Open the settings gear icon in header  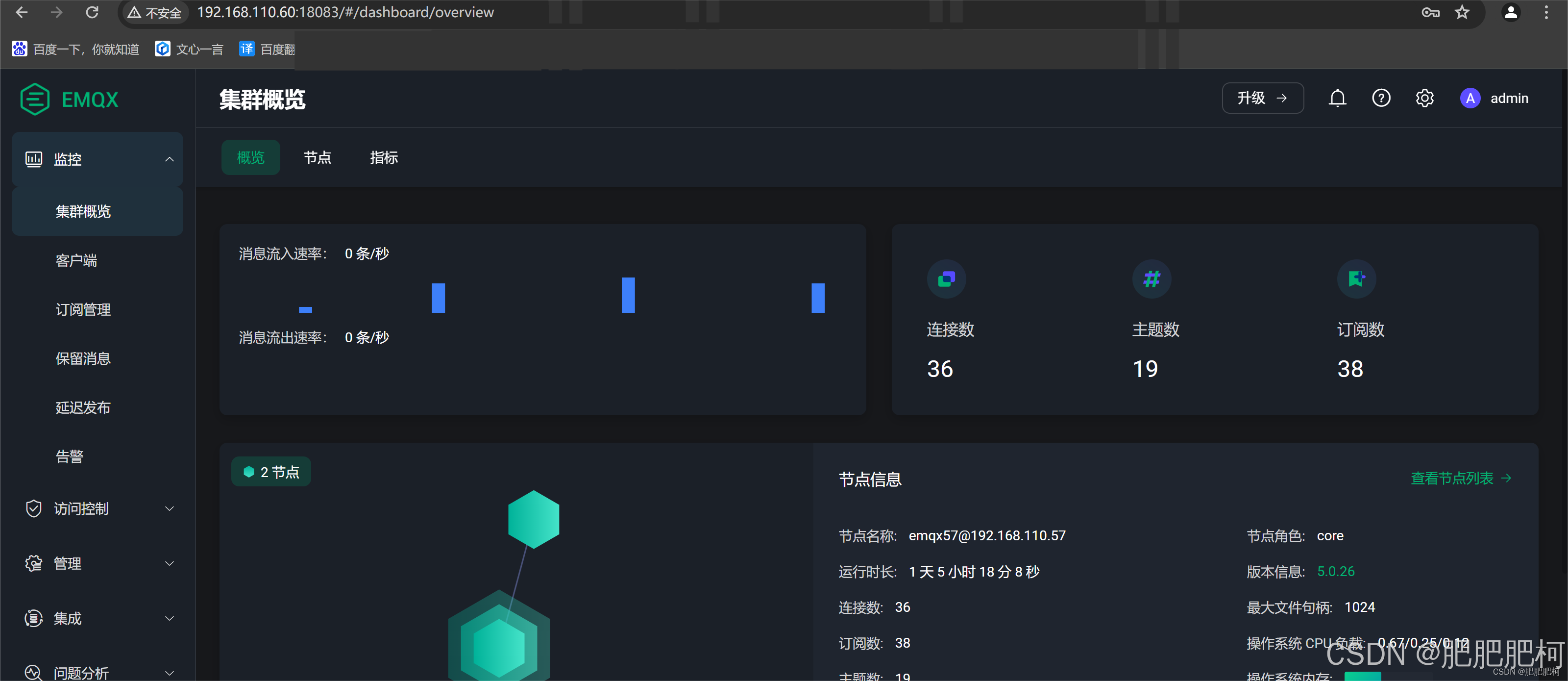click(1424, 98)
